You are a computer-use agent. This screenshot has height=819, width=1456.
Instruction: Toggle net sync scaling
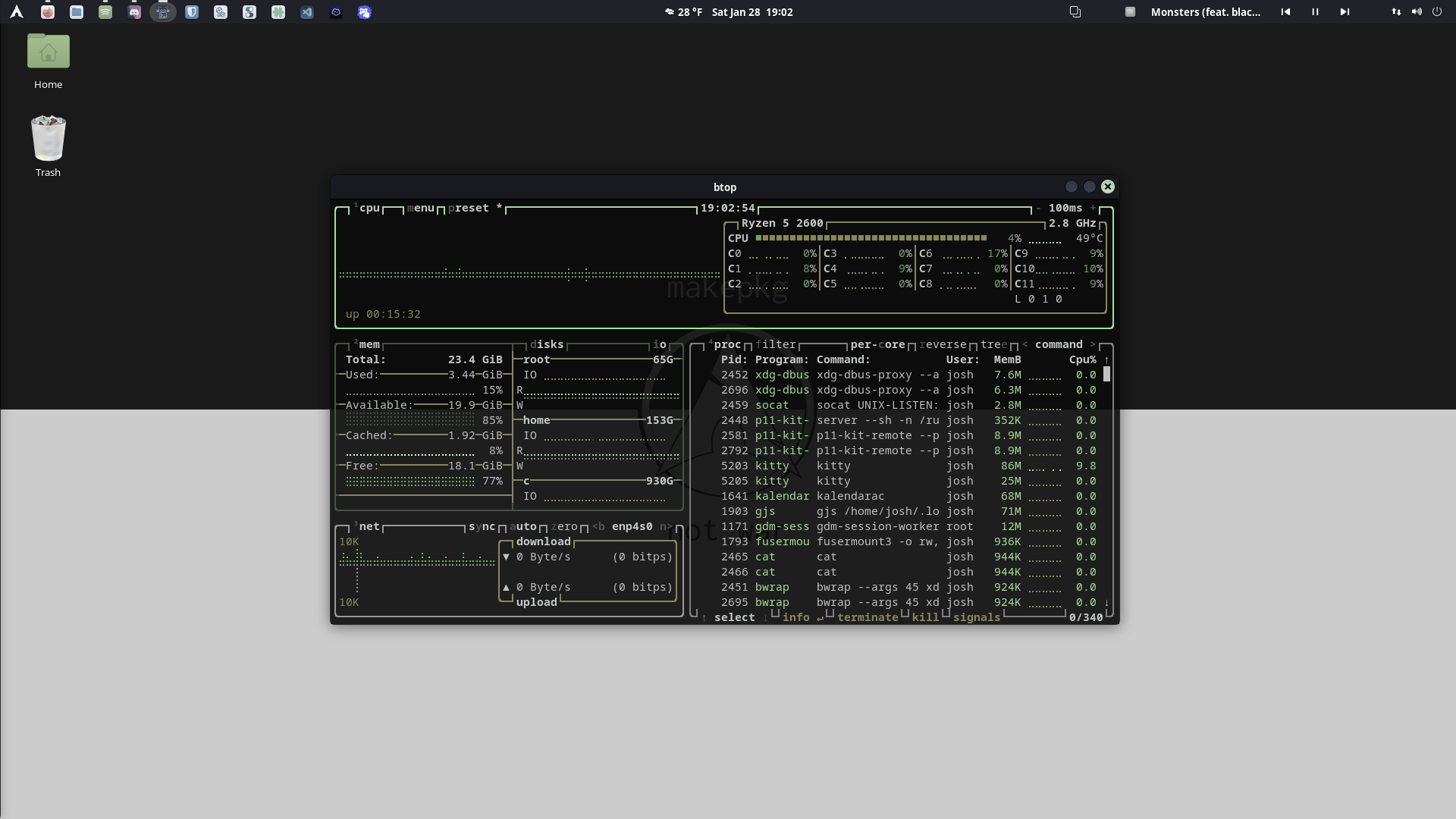[482, 526]
